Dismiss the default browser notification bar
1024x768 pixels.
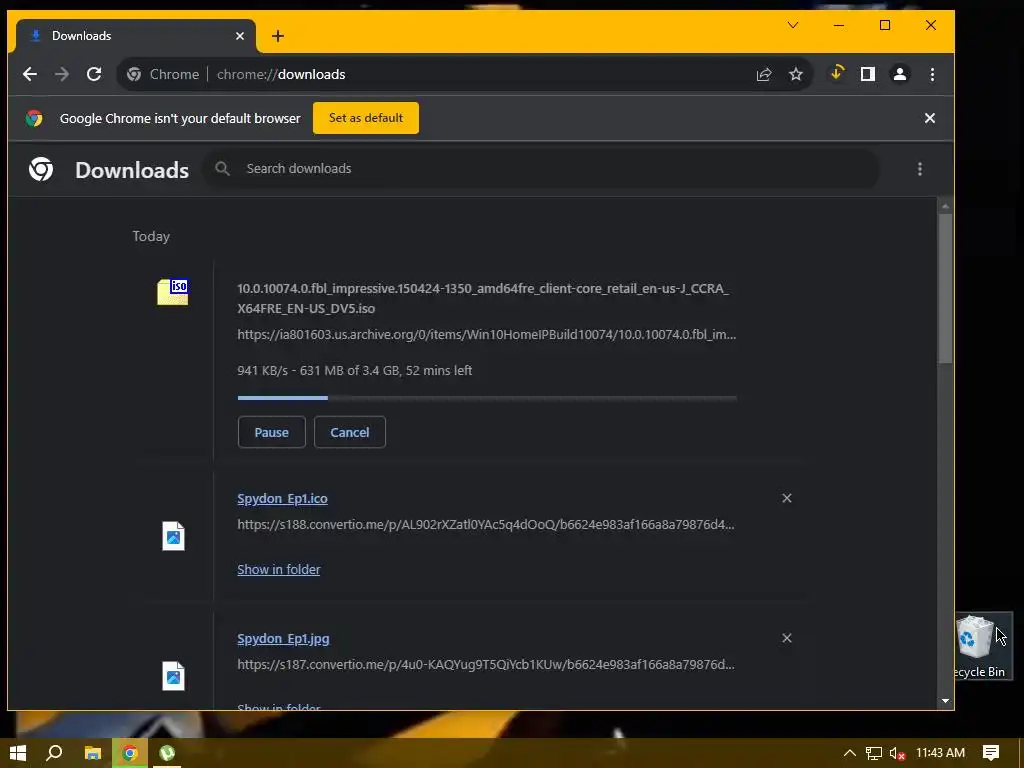(929, 118)
